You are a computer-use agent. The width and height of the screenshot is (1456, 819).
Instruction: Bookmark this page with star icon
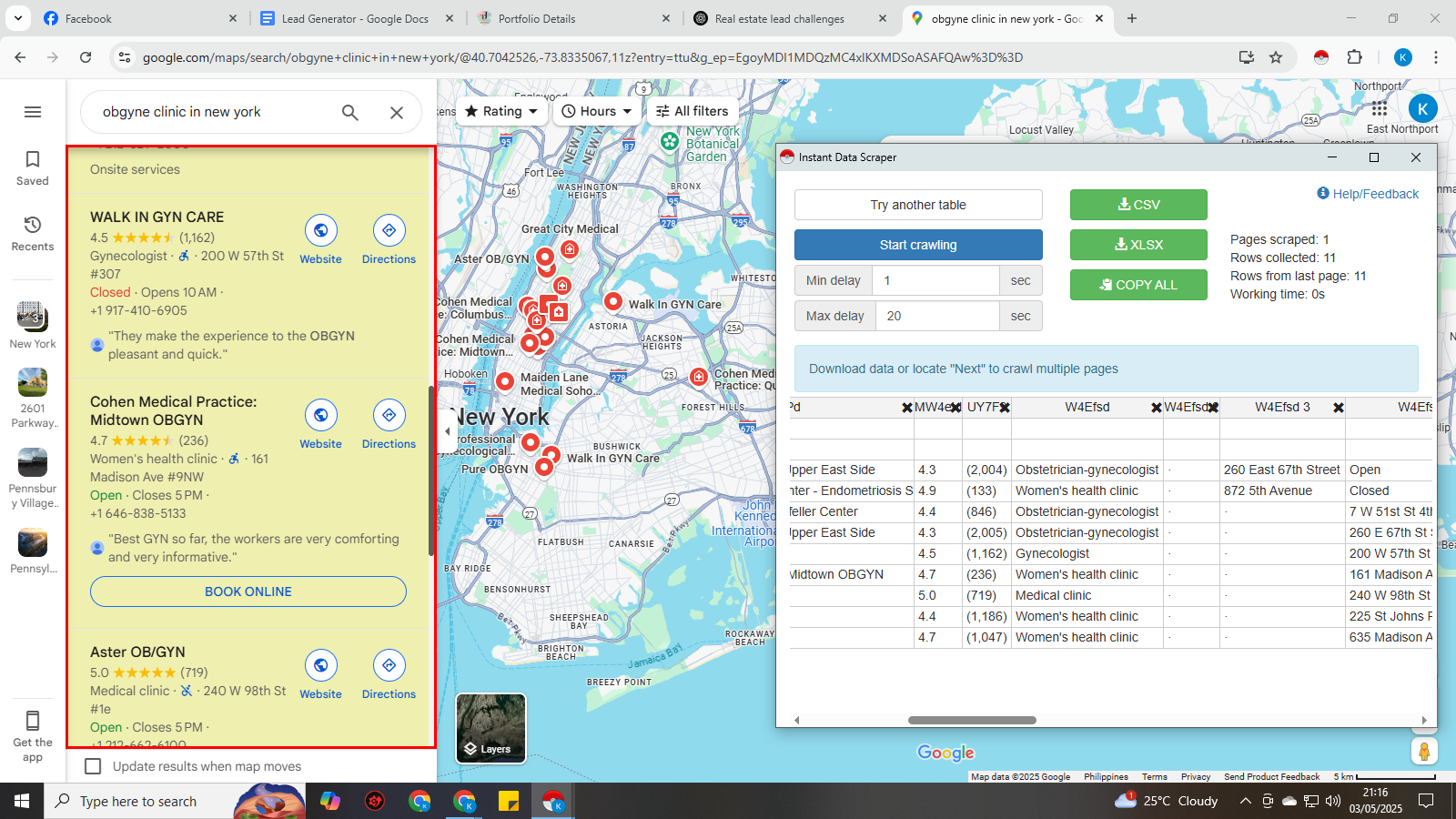click(1276, 57)
